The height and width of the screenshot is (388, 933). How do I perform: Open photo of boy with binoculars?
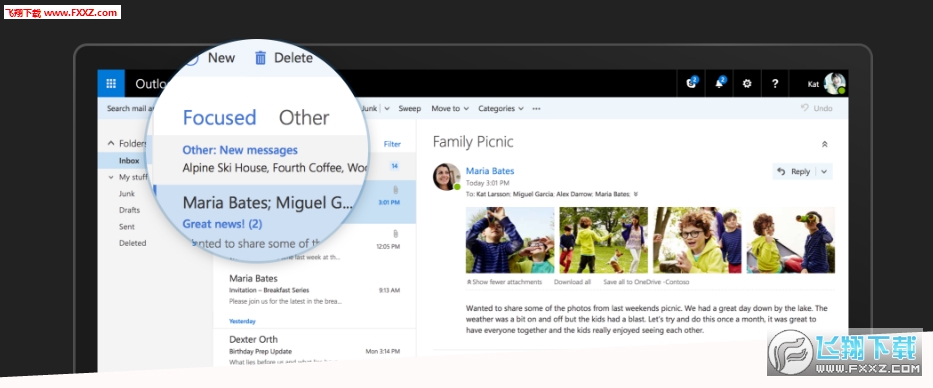tap(510, 240)
